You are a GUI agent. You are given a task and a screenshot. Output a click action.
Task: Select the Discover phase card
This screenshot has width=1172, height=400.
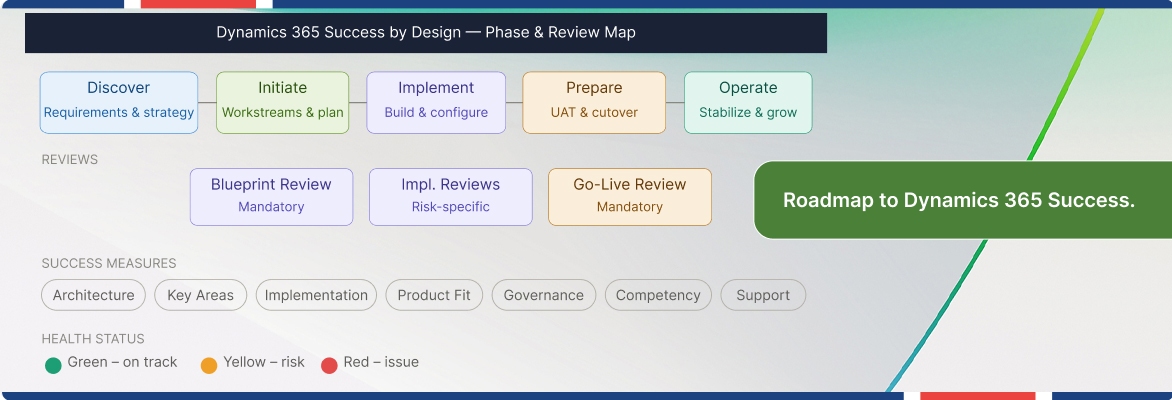click(x=119, y=102)
